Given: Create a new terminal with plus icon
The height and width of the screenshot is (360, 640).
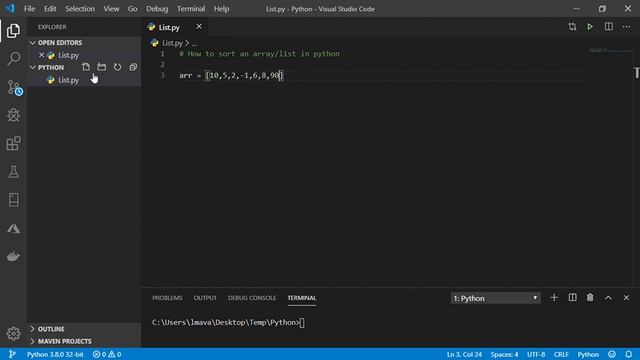Looking at the screenshot, I should coord(554,298).
